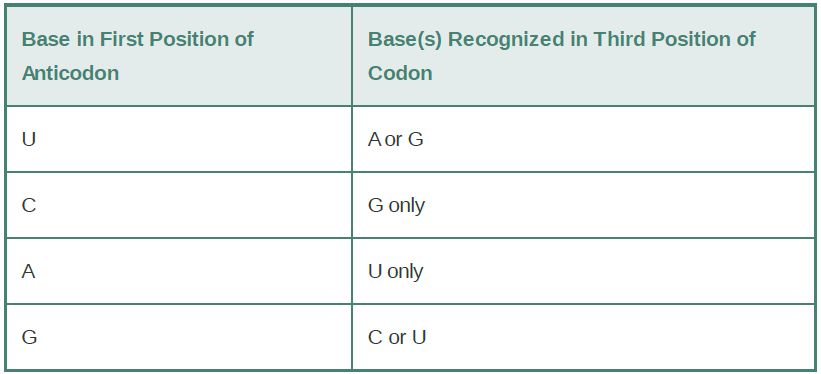Click the word 'only' after U
The height and width of the screenshot is (374, 821).
pos(404,272)
